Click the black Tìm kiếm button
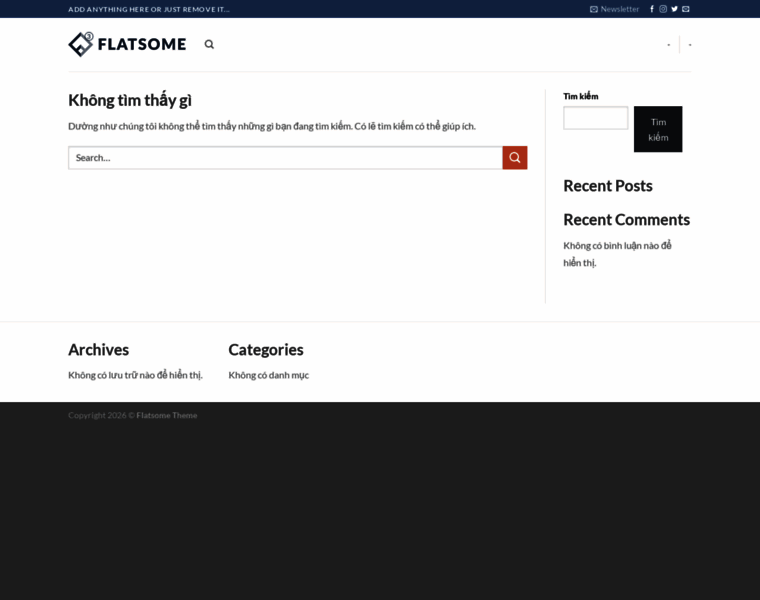 (657, 129)
